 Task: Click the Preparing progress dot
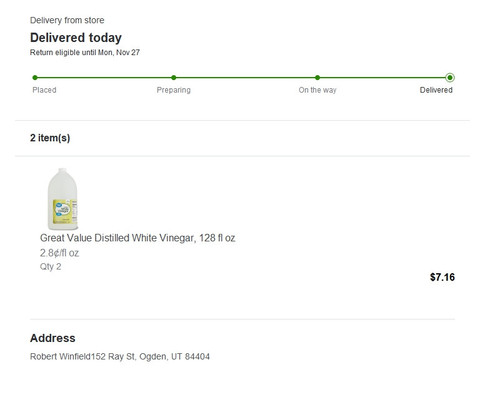pyautogui.click(x=174, y=78)
